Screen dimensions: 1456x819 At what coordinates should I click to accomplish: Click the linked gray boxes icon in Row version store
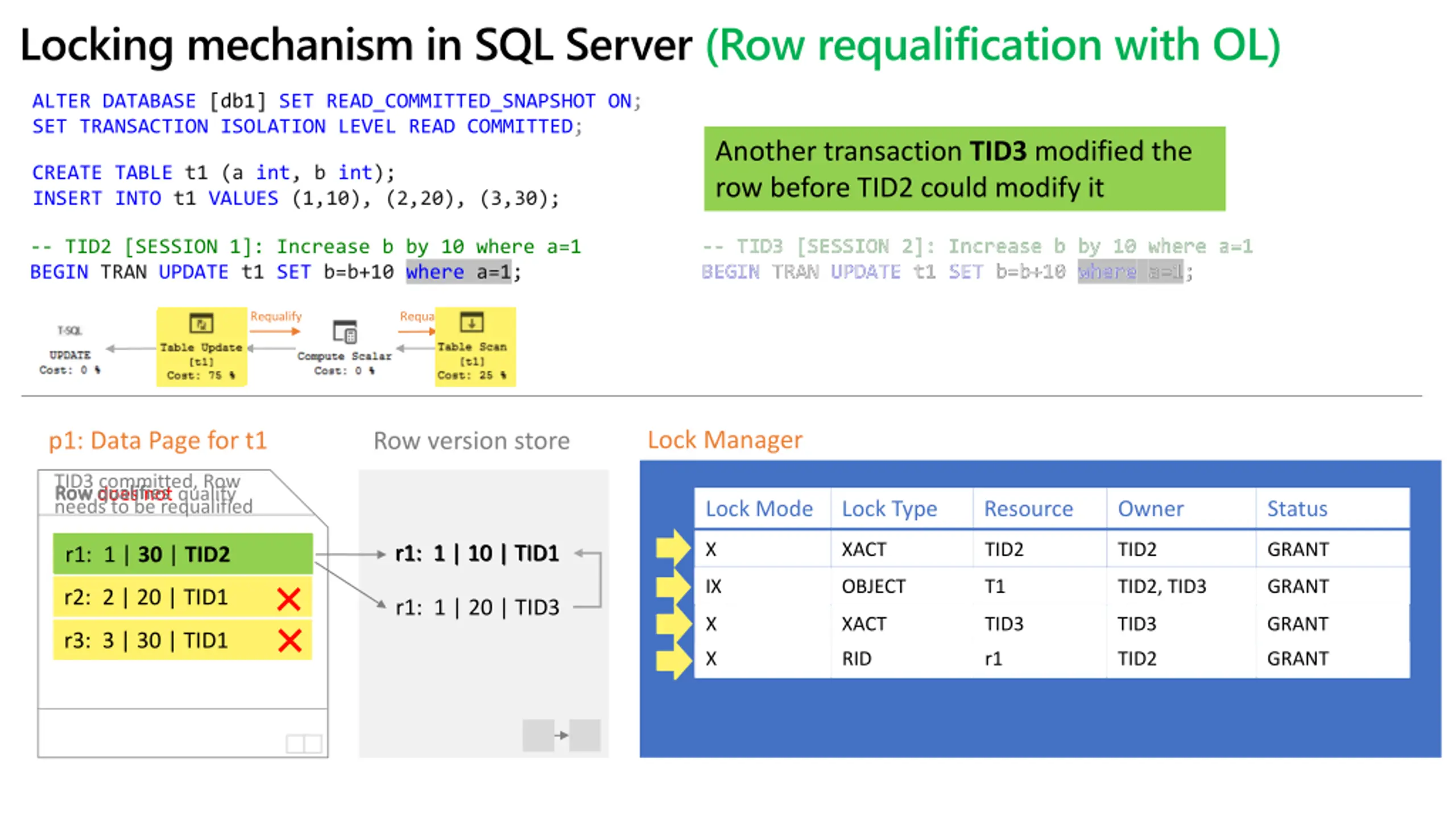pos(561,735)
